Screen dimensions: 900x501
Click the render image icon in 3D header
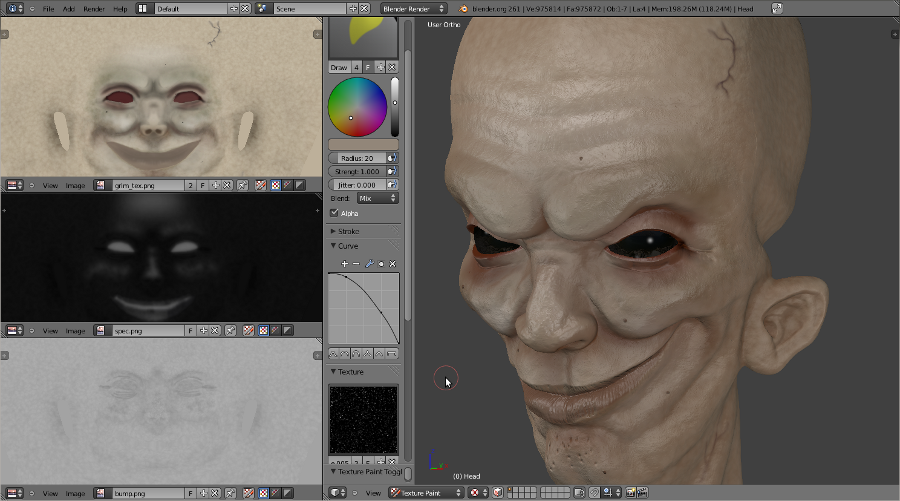[632, 493]
